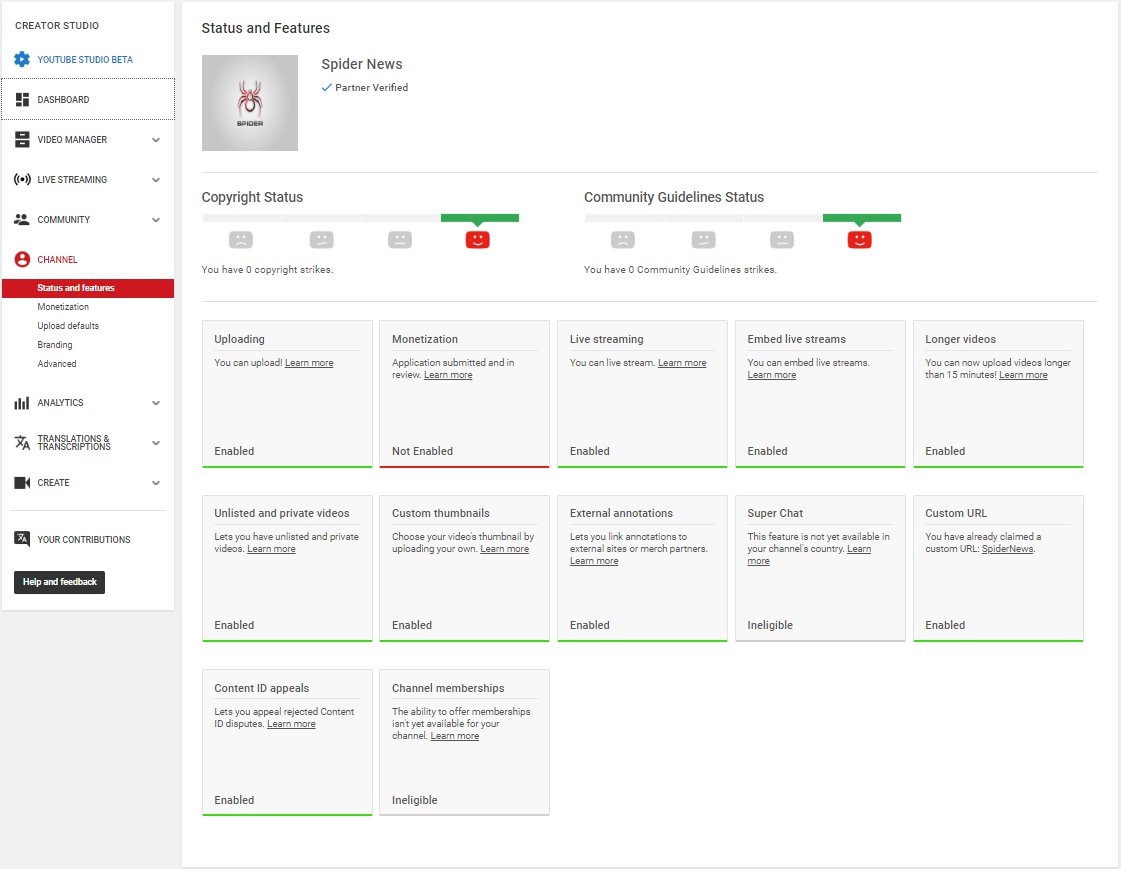
Task: Click the YouTube Studio Beta link
Action: 85,59
